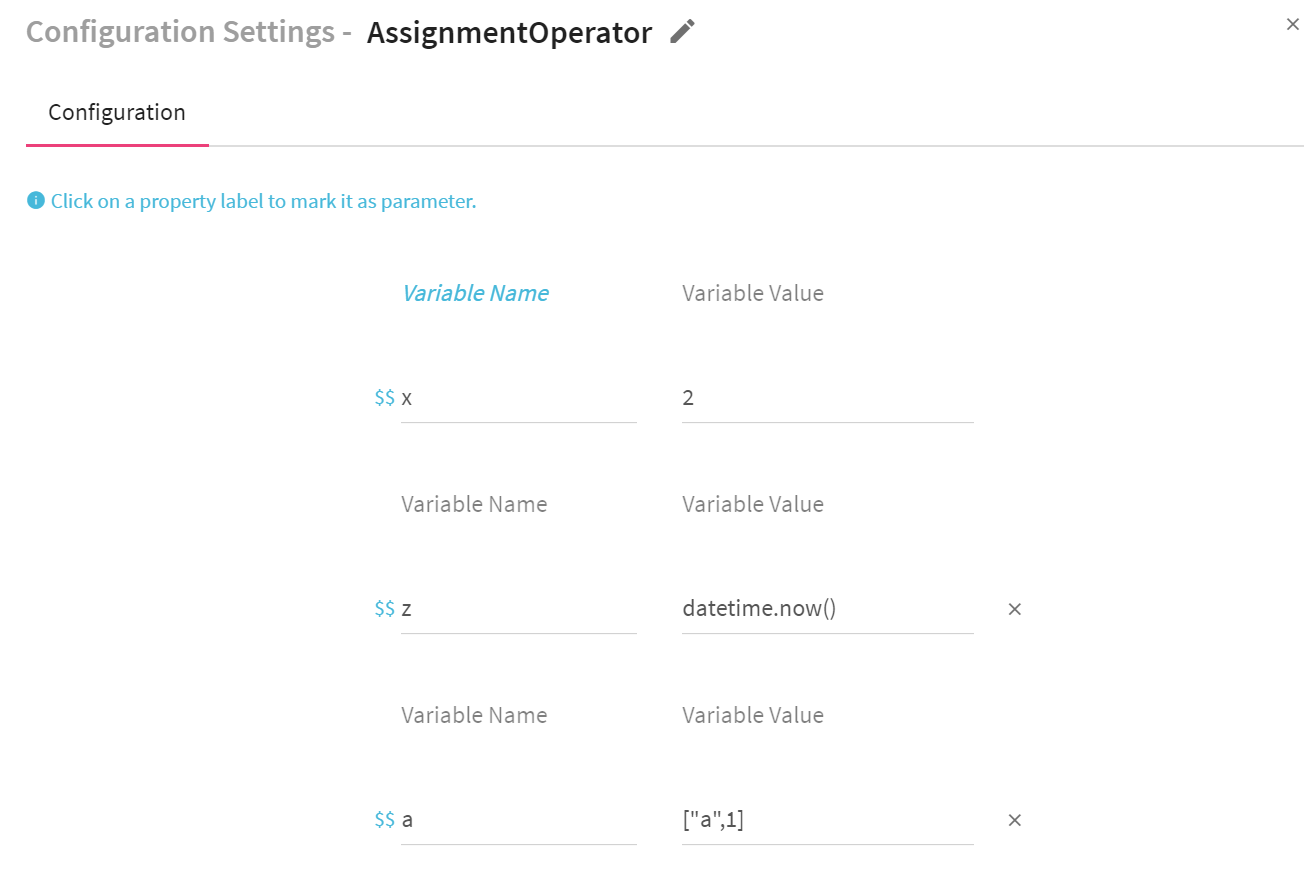Mark Variable Name label above a as parameter

pos(474,715)
